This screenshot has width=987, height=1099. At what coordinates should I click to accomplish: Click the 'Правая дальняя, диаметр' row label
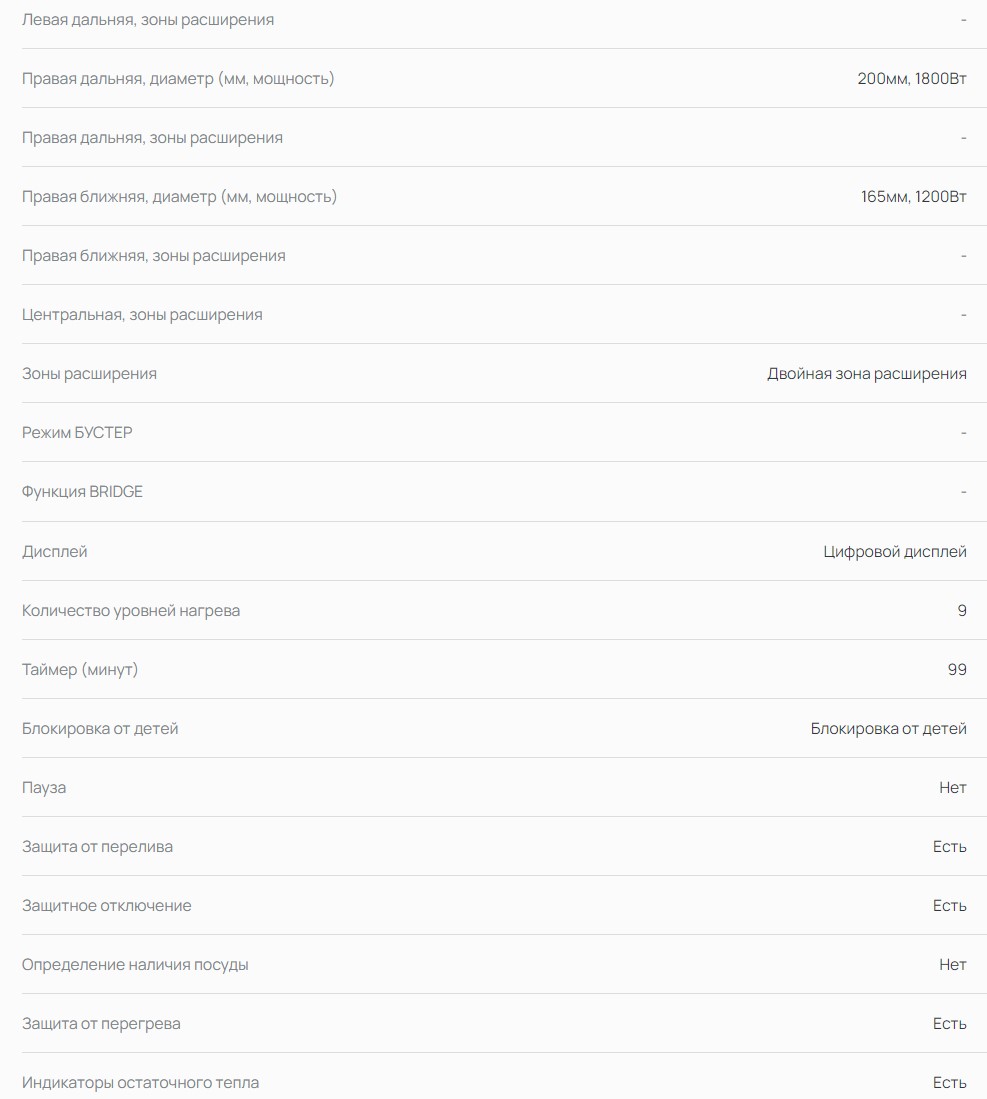178,78
